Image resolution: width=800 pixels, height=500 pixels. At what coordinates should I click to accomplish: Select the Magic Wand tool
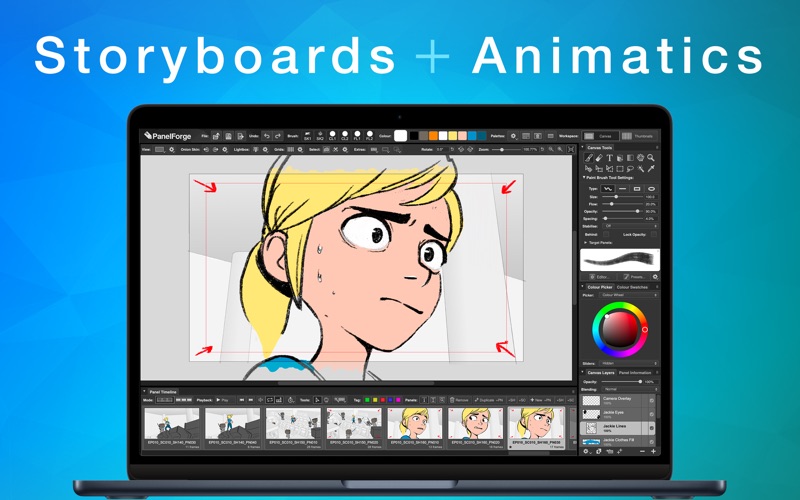click(640, 169)
